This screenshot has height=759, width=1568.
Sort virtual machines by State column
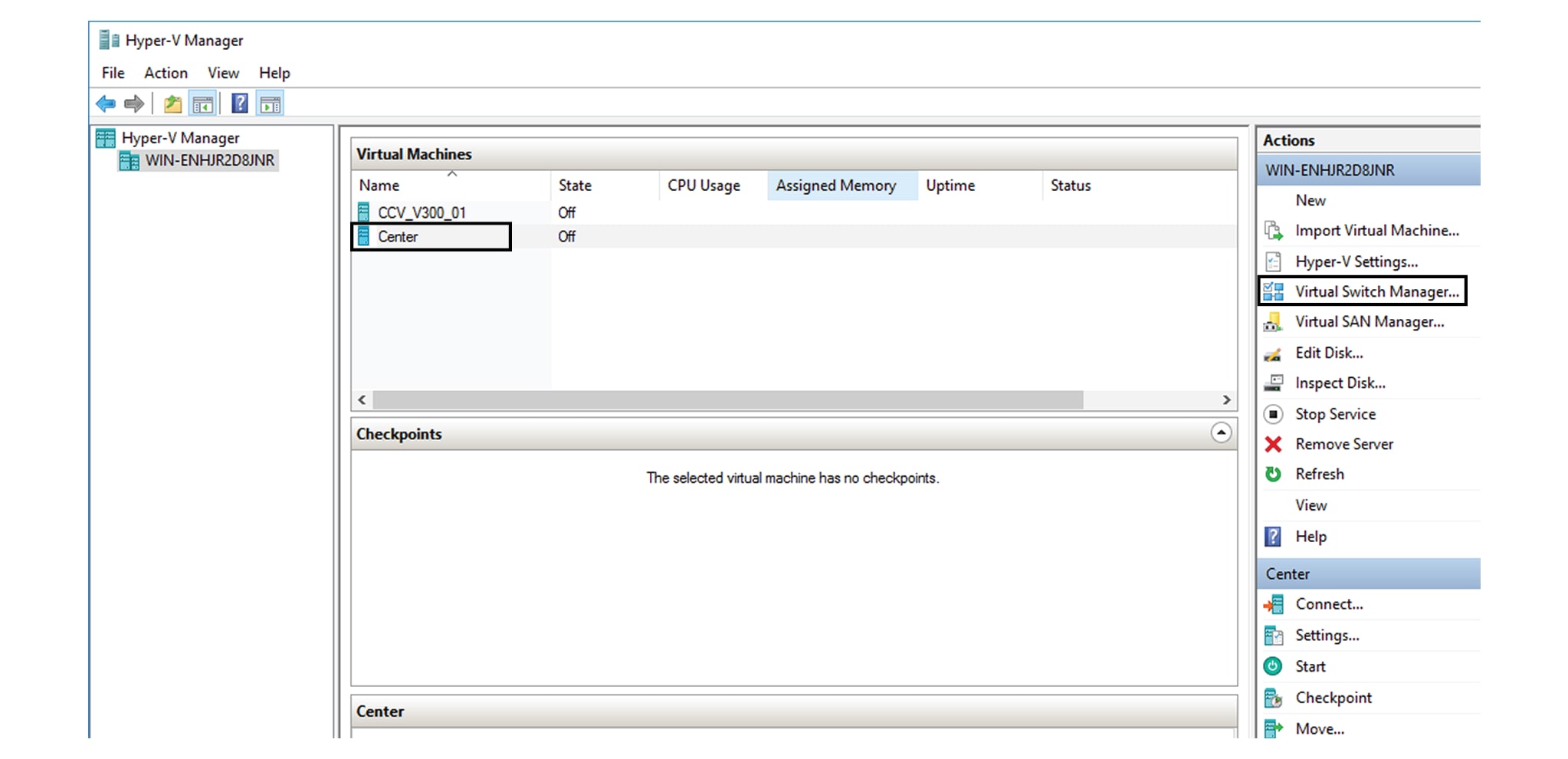(x=605, y=186)
